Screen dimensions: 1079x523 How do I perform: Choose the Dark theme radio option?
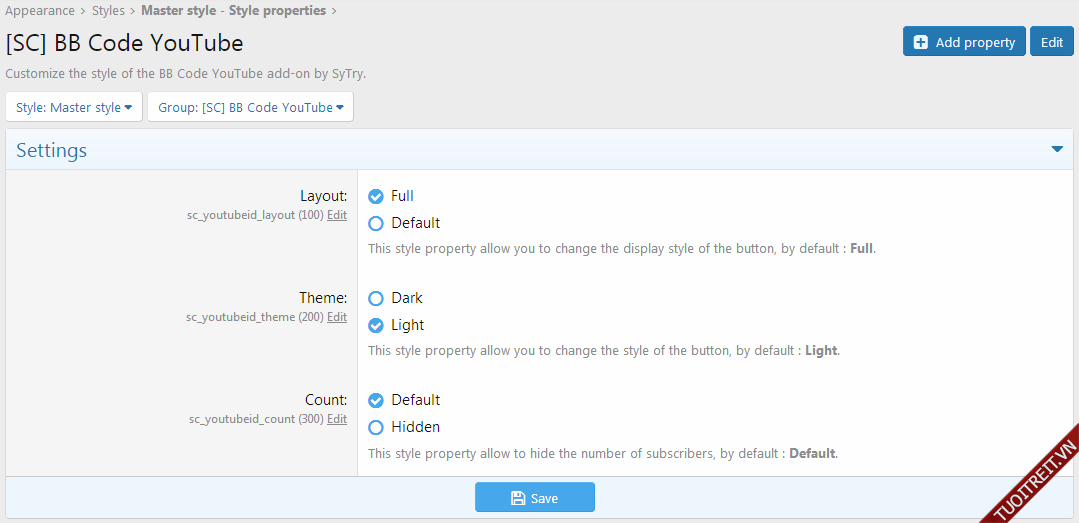point(376,298)
